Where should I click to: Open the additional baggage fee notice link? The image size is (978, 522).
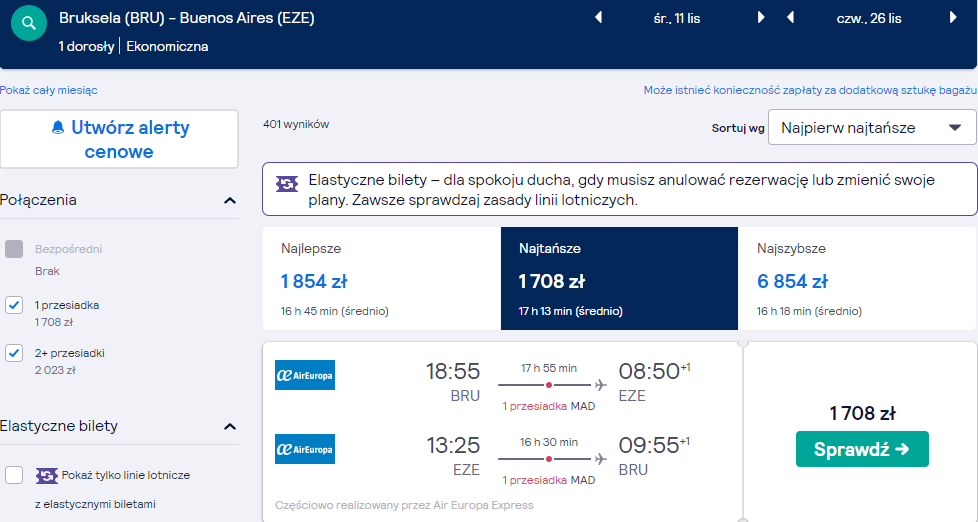810,90
